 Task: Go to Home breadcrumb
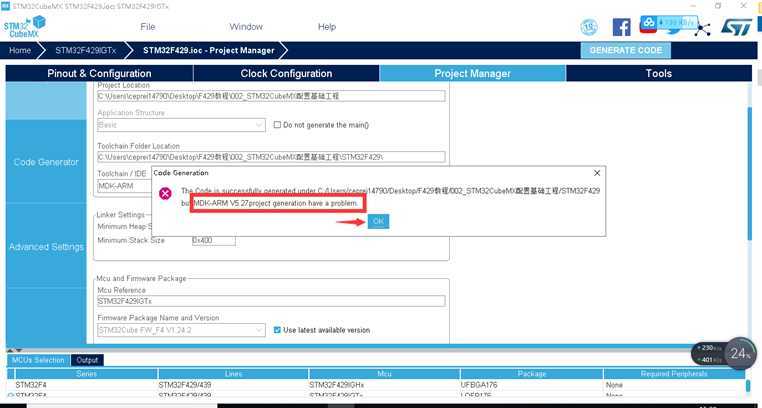(x=20, y=51)
